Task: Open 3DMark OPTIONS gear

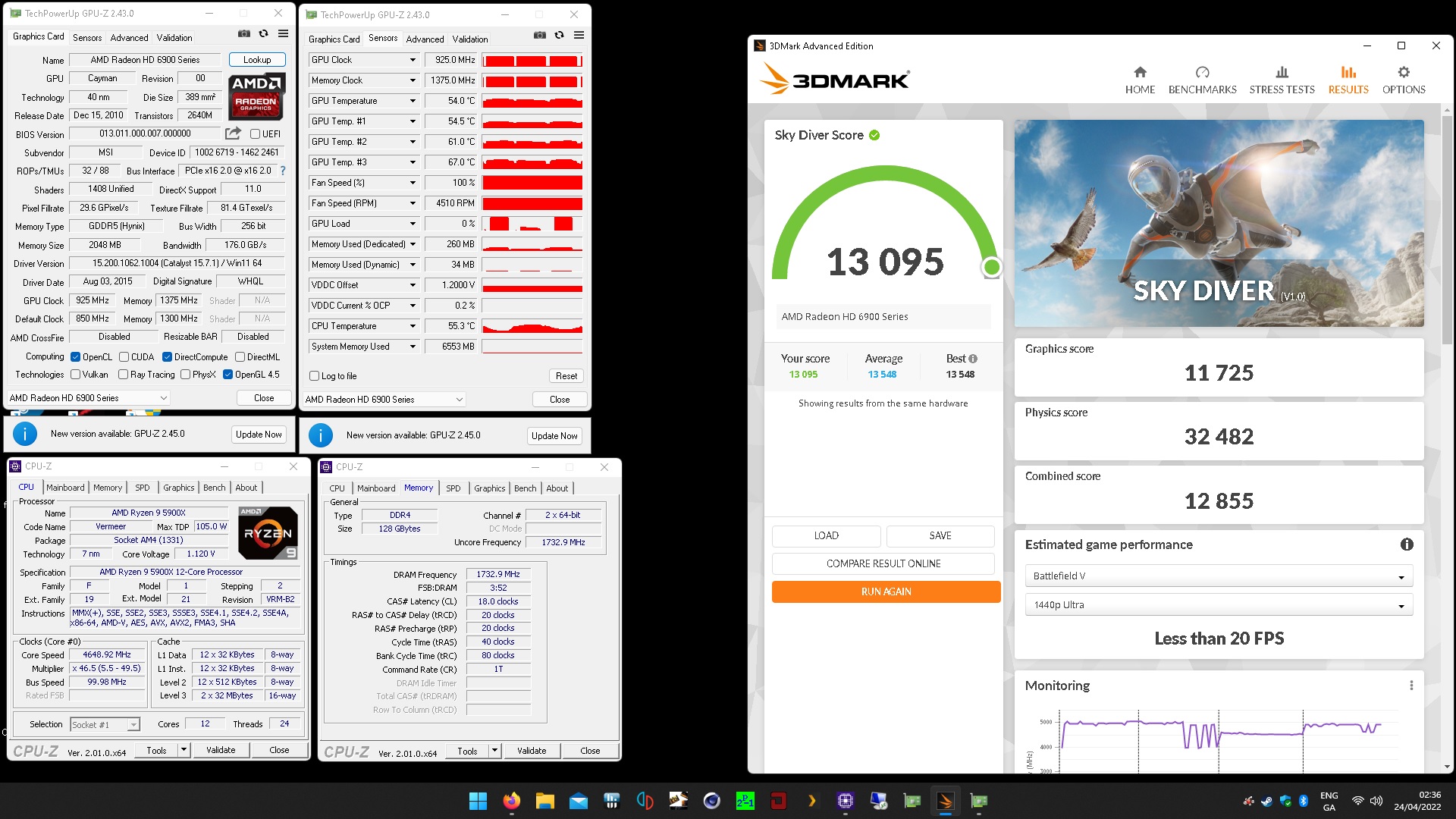Action: pos(1404,80)
